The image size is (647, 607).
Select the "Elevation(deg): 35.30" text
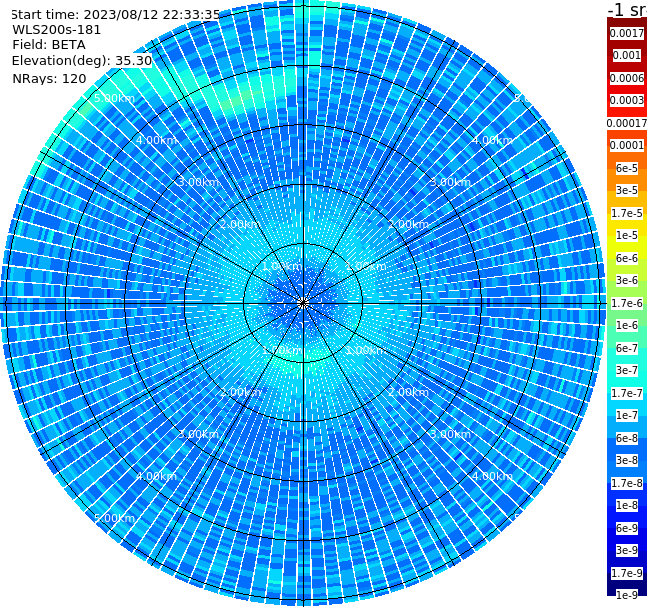point(82,61)
